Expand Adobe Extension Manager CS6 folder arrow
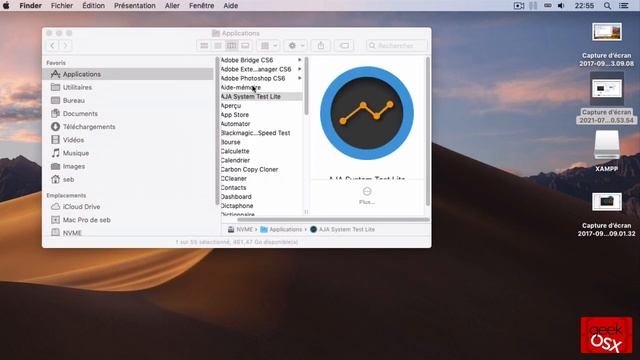The image size is (640, 360). coord(300,69)
